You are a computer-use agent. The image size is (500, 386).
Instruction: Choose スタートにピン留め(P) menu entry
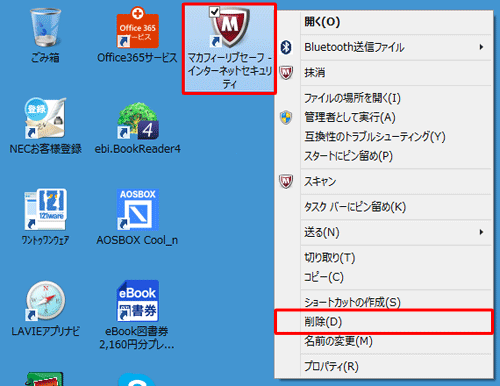coord(383,156)
